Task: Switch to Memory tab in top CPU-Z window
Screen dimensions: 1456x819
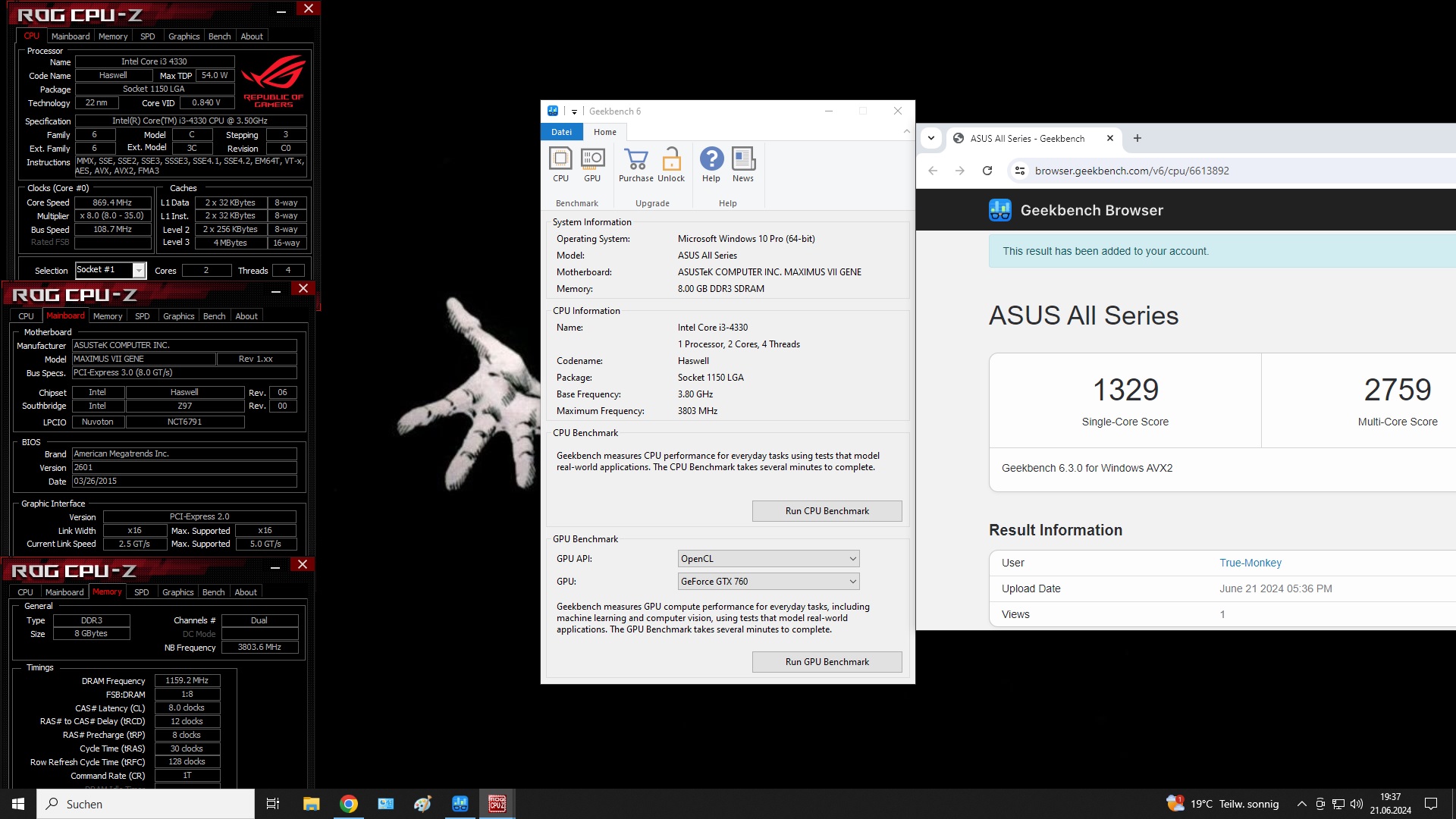Action: click(x=113, y=36)
